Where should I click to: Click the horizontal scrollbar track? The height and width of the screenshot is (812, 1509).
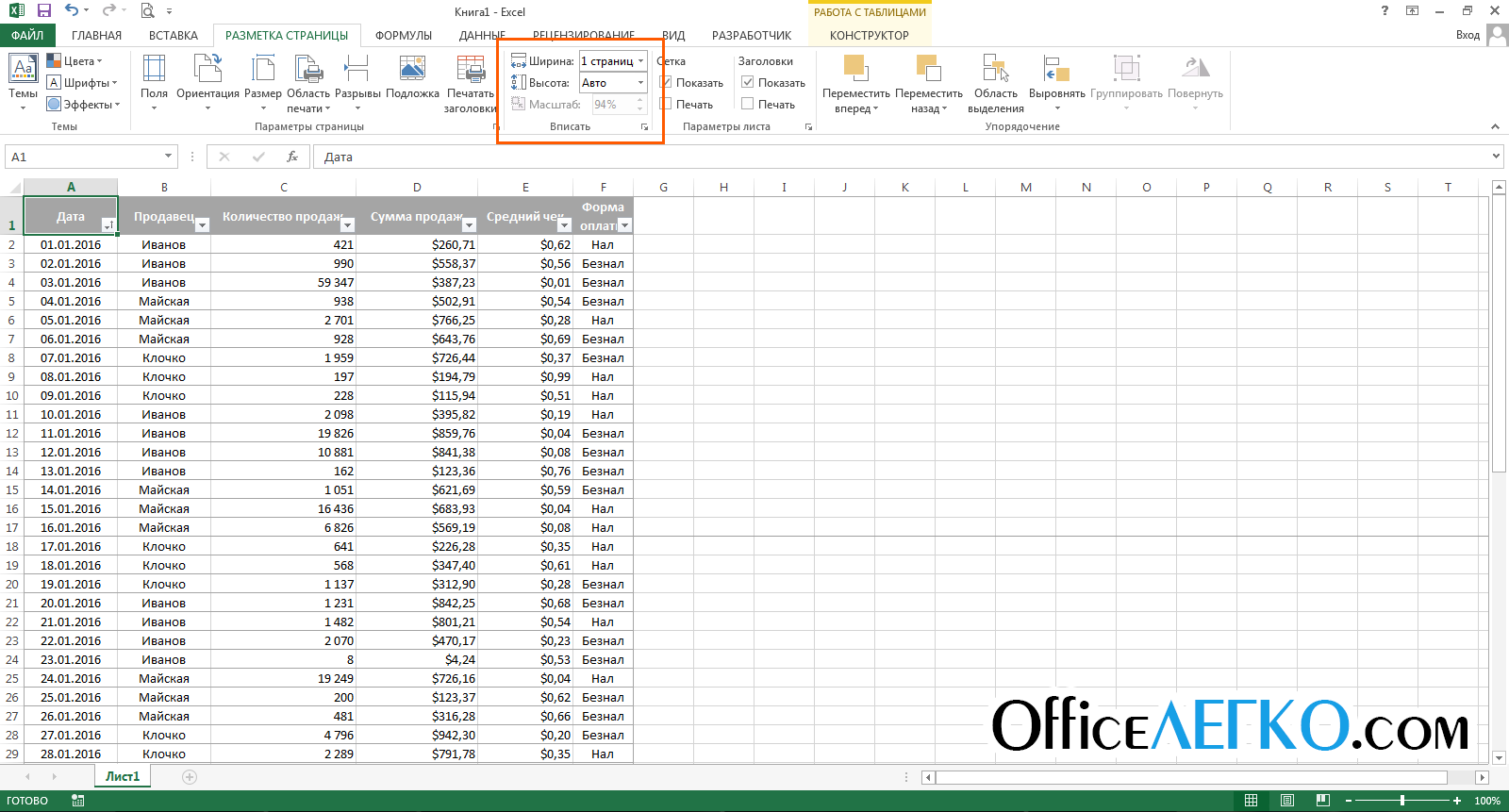pos(1191,777)
